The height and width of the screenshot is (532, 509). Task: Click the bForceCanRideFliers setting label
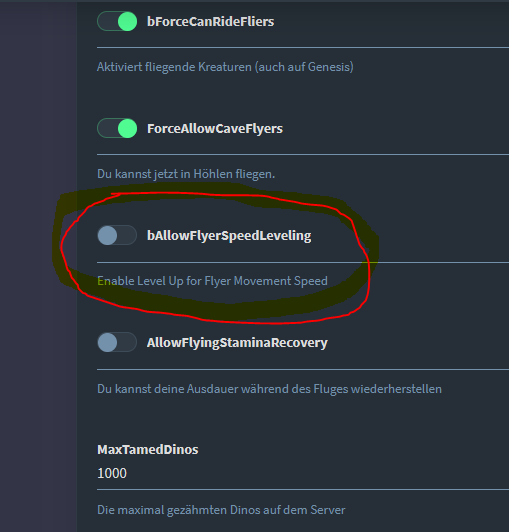[210, 22]
